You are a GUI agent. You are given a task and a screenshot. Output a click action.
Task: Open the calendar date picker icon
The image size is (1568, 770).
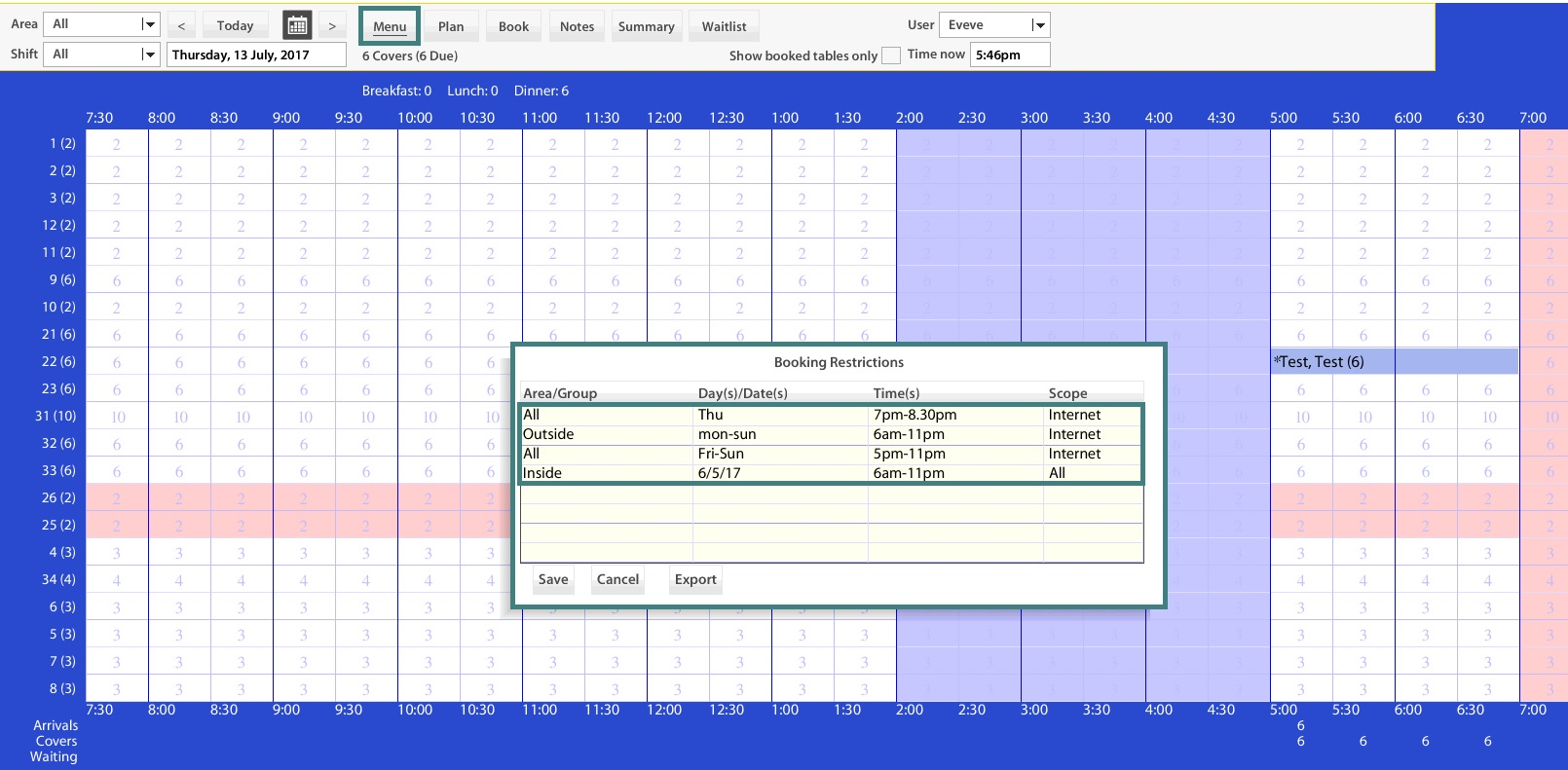(297, 25)
